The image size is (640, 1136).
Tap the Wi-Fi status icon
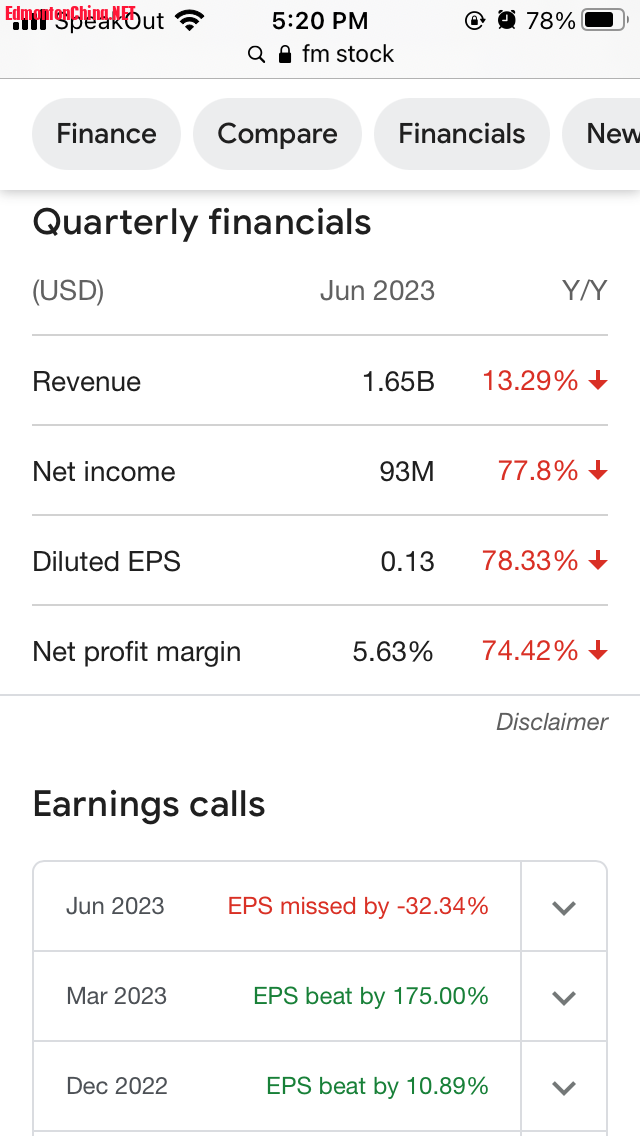pyautogui.click(x=188, y=20)
